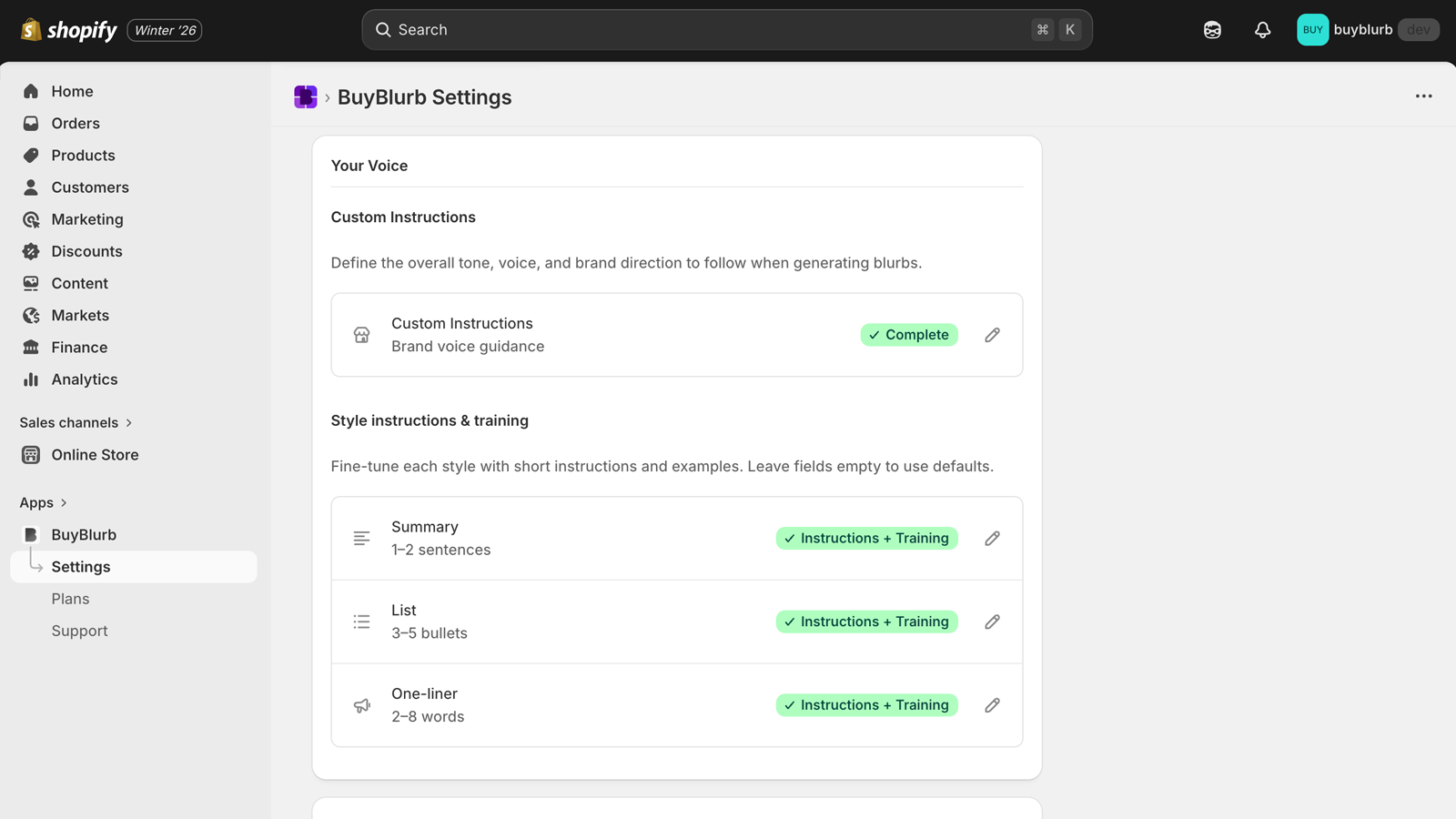Select Settings under BuyBlurb

pos(81,566)
